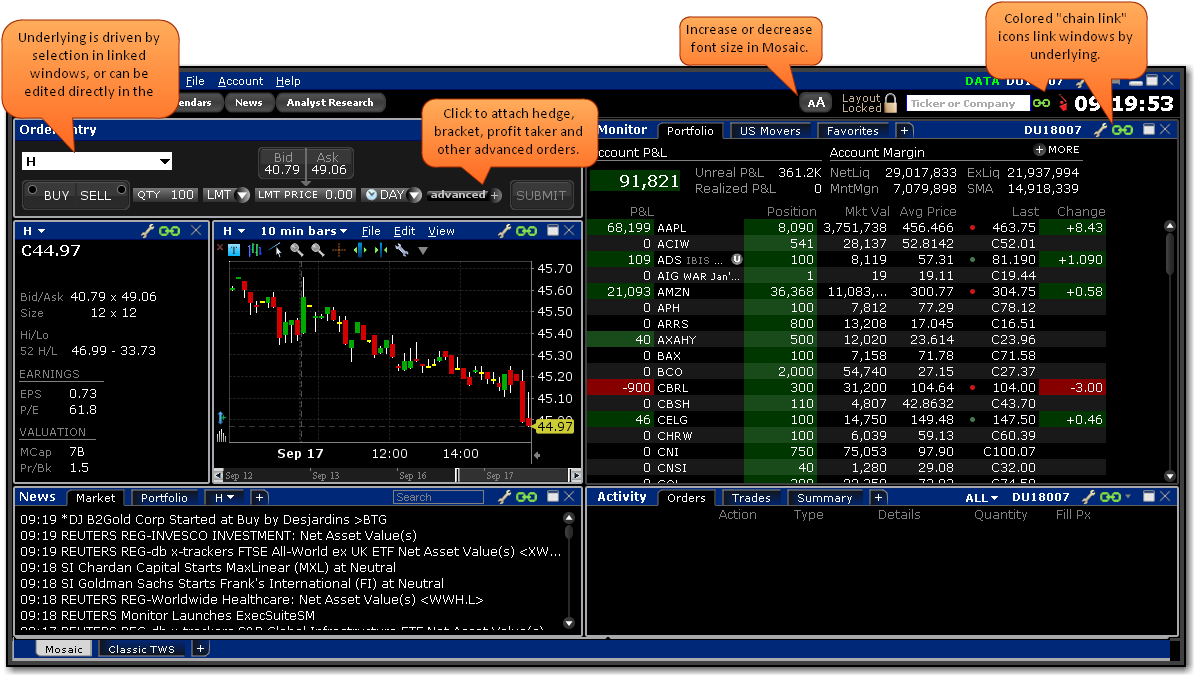
Task: Open the DAY time-in-force dropdown
Action: click(x=392, y=195)
